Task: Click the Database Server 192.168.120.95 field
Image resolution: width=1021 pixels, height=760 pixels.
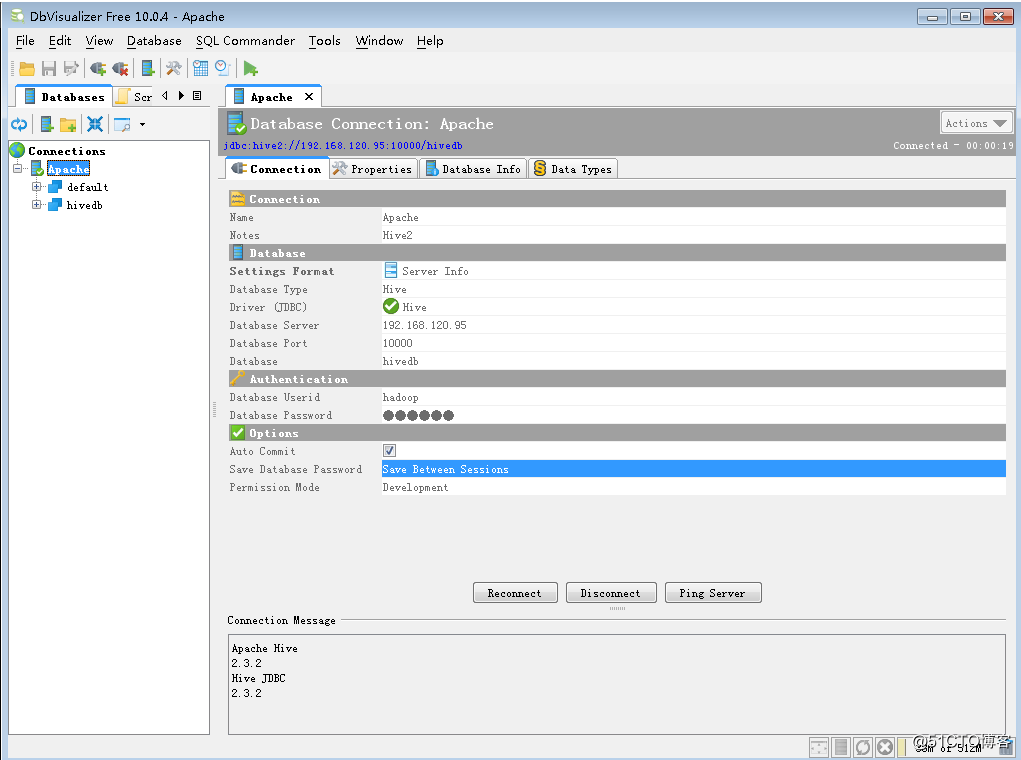Action: pos(693,324)
